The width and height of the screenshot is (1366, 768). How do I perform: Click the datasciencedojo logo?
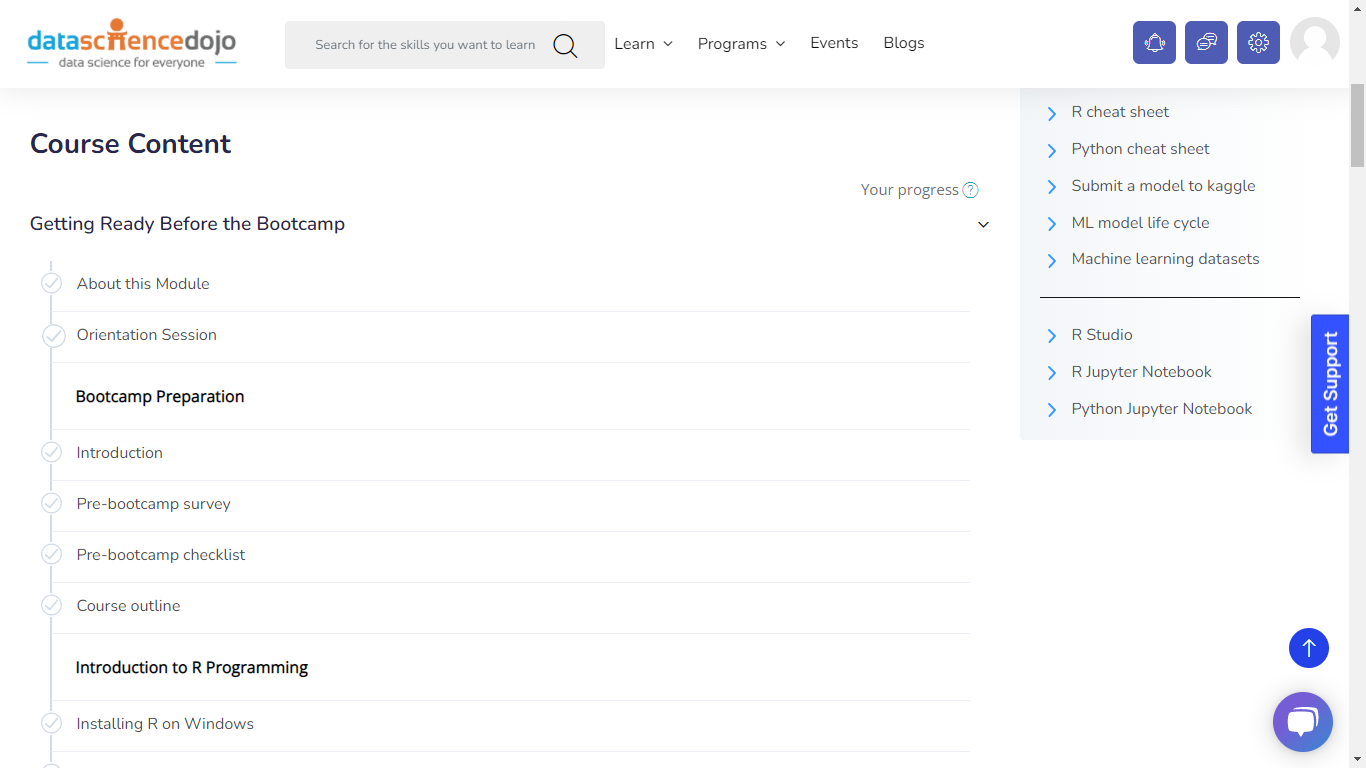(131, 43)
